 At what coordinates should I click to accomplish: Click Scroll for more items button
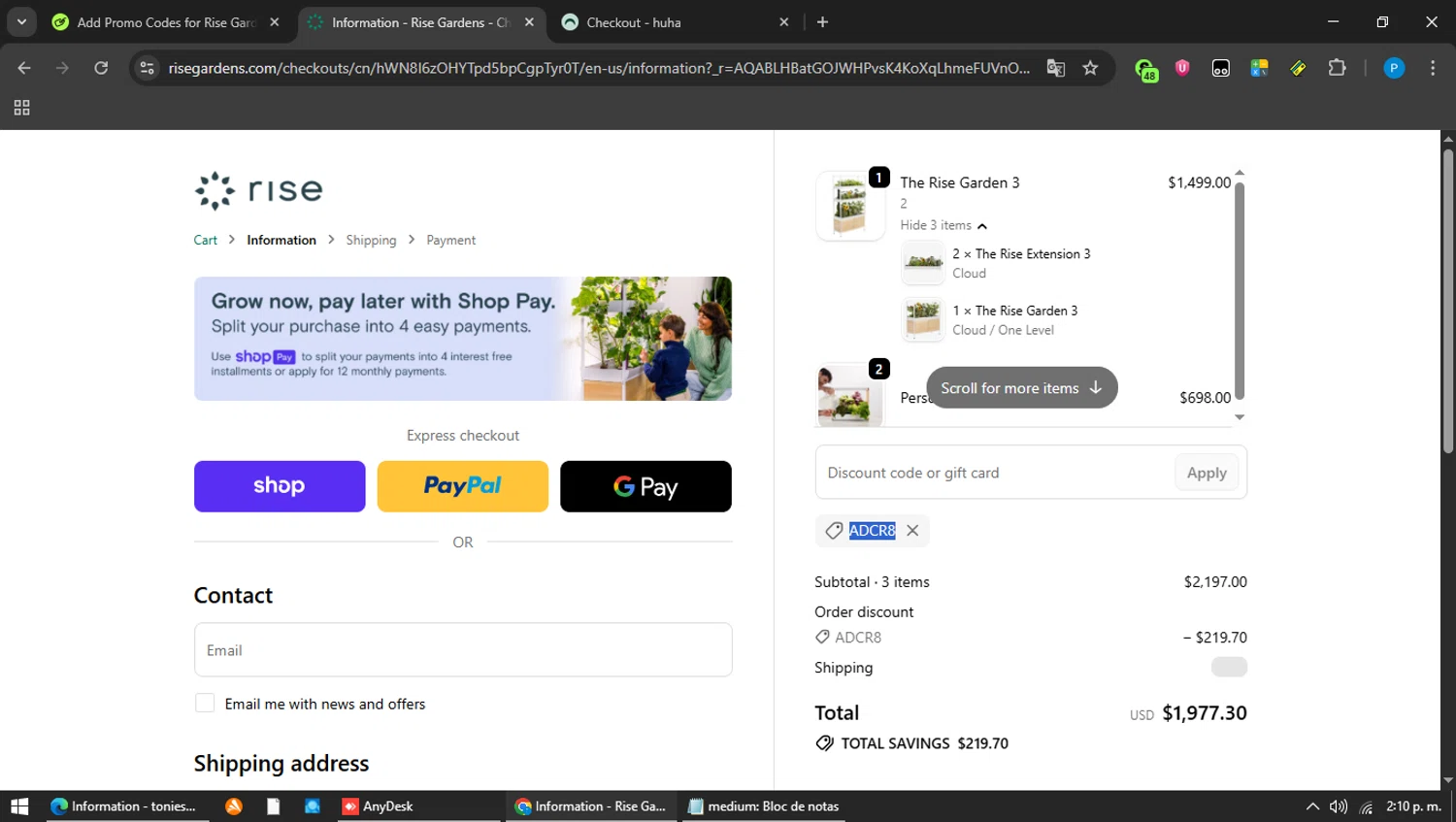[x=1022, y=387]
